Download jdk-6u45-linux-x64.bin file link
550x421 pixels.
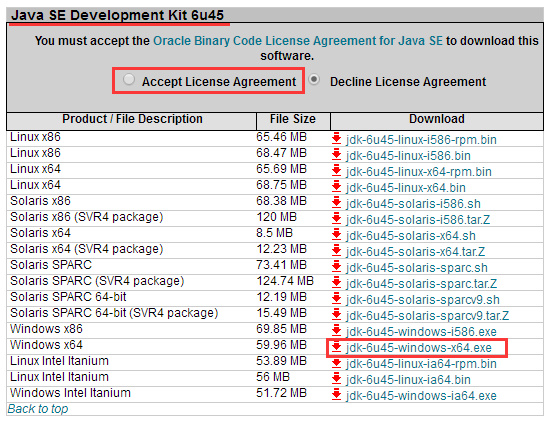pyautogui.click(x=406, y=188)
